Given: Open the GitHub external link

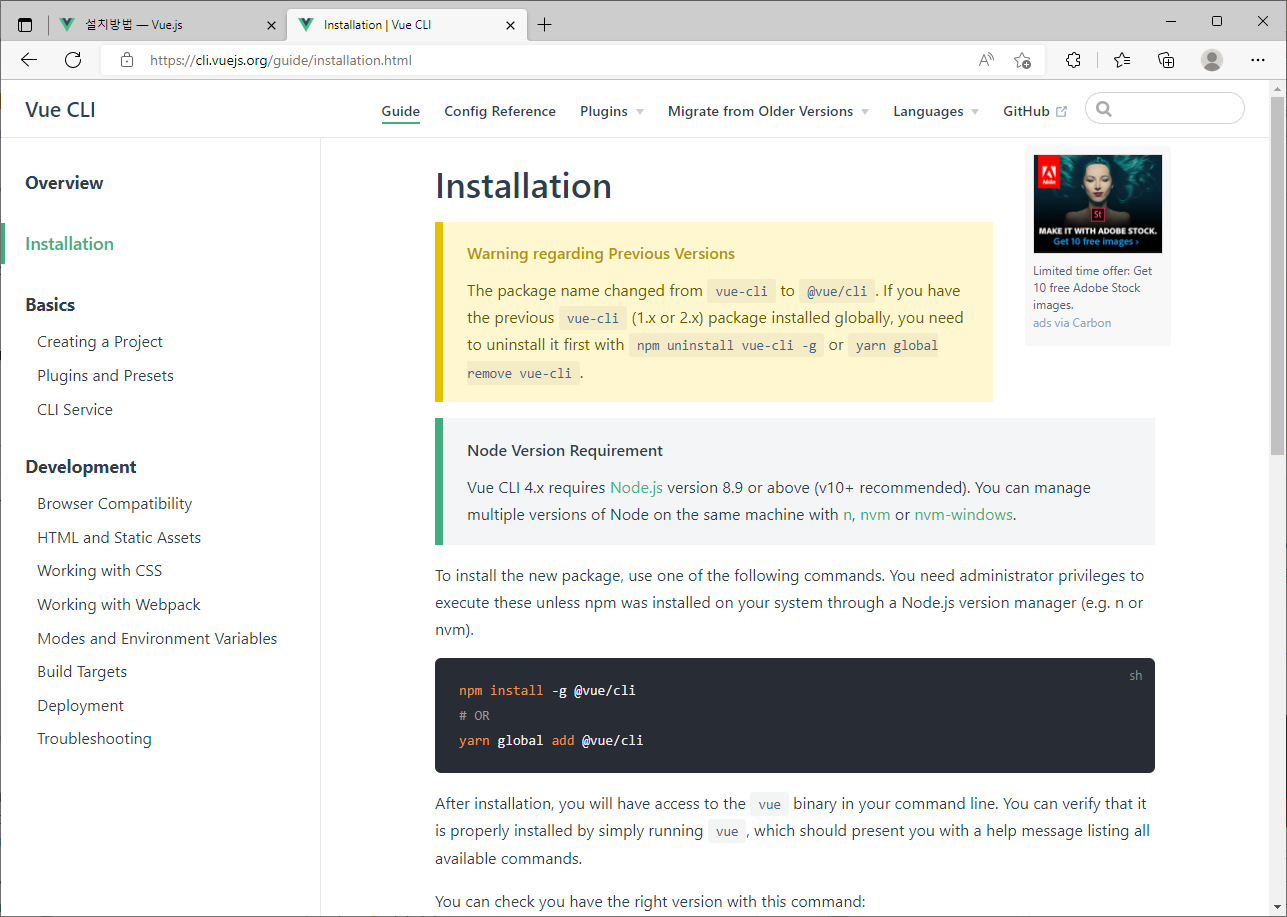Looking at the screenshot, I should pos(1035,111).
